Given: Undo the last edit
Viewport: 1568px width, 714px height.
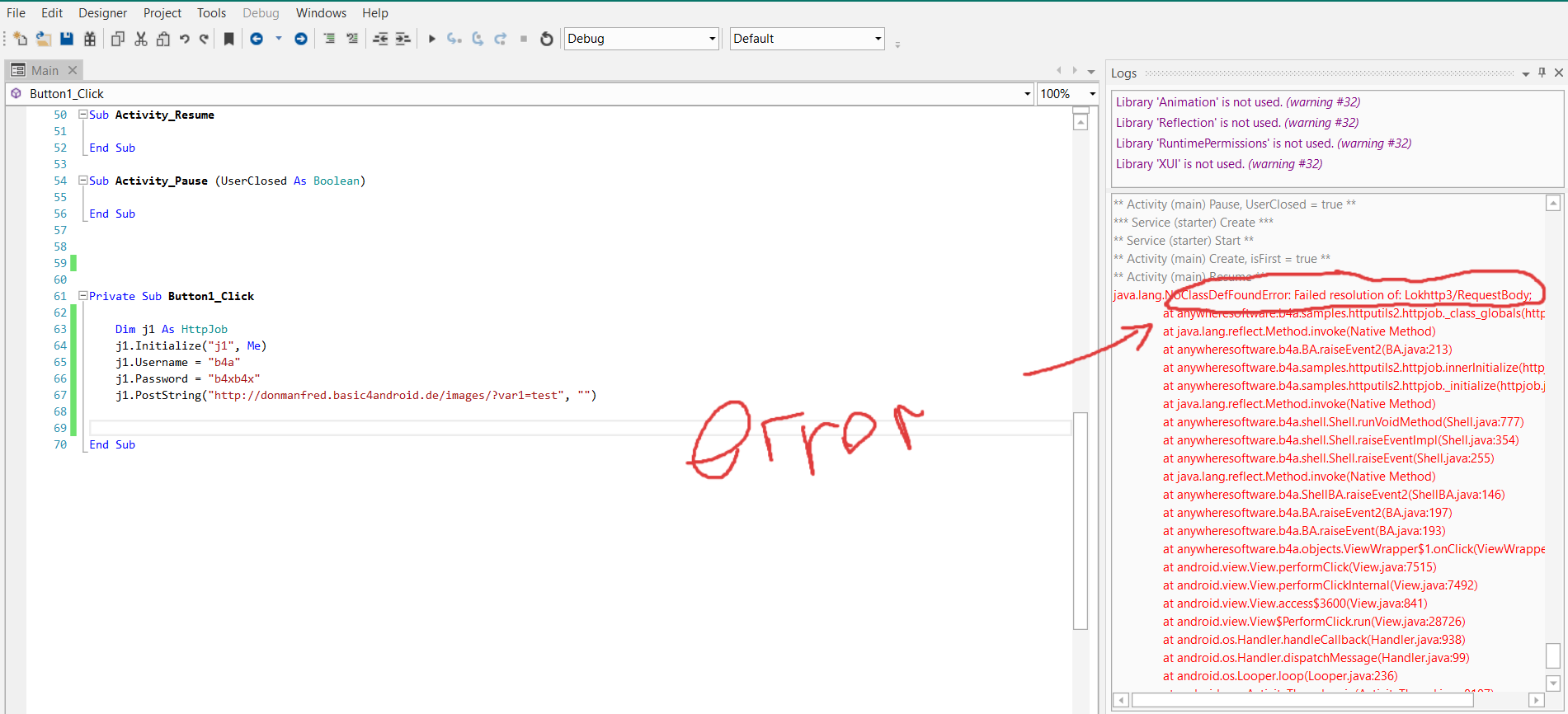Looking at the screenshot, I should (x=185, y=39).
